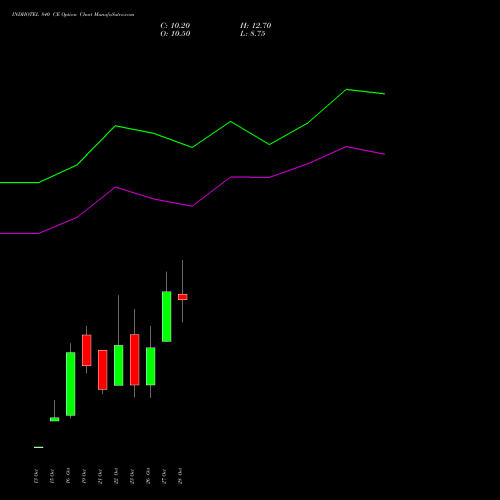Click the 21 Oct date label
Screen dimensions: 500x500
coord(100,476)
